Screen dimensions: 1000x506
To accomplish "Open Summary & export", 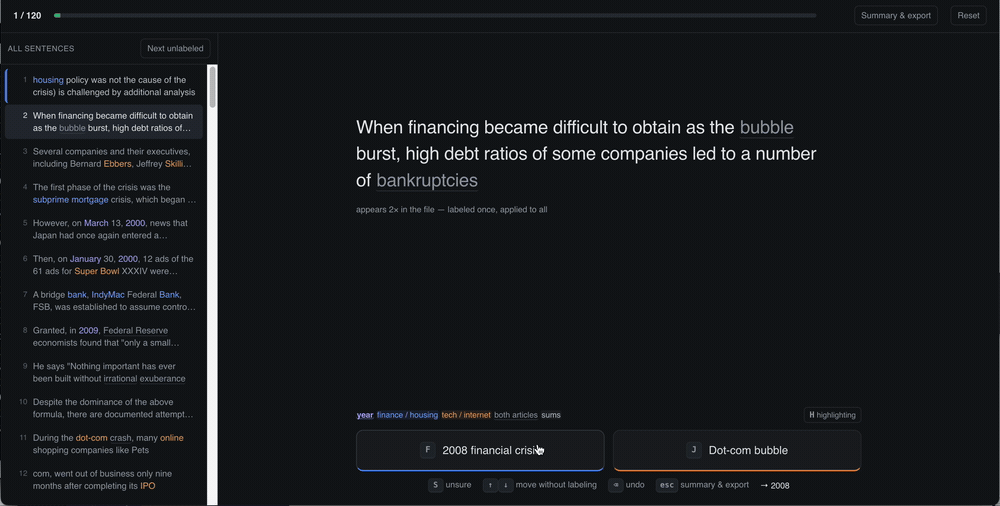I will 895,15.
